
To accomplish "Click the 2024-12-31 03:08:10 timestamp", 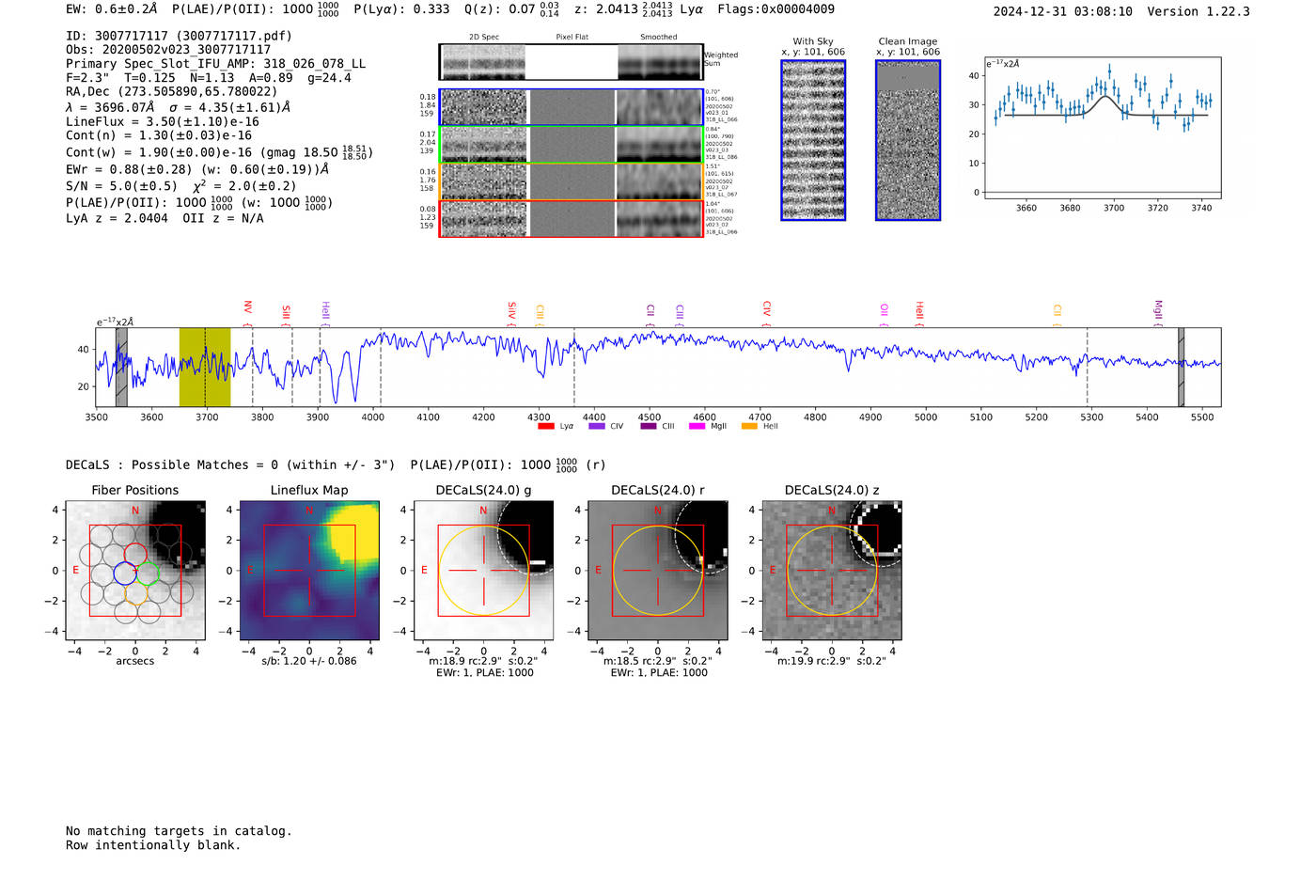I will pos(1062,11).
